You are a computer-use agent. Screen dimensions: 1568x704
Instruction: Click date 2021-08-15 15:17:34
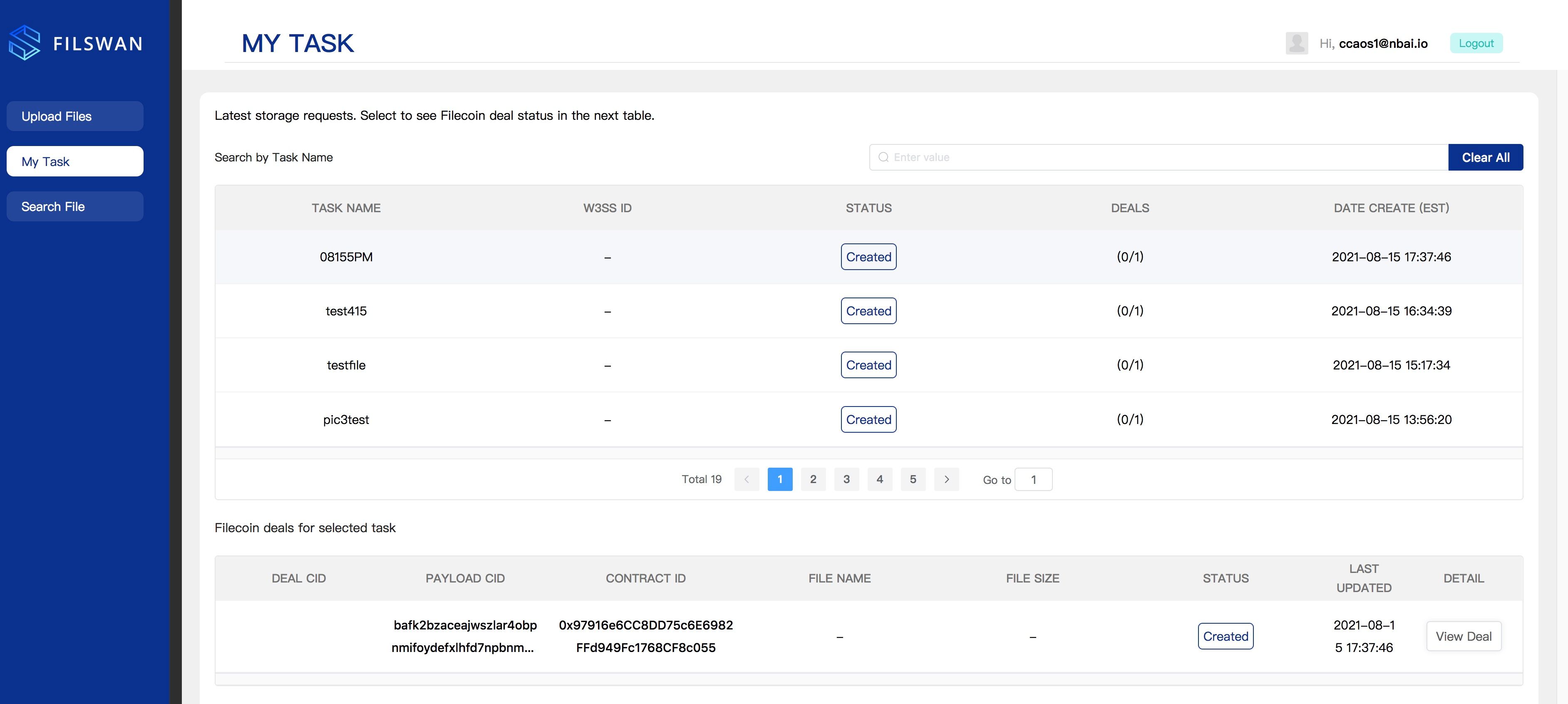[x=1392, y=365]
